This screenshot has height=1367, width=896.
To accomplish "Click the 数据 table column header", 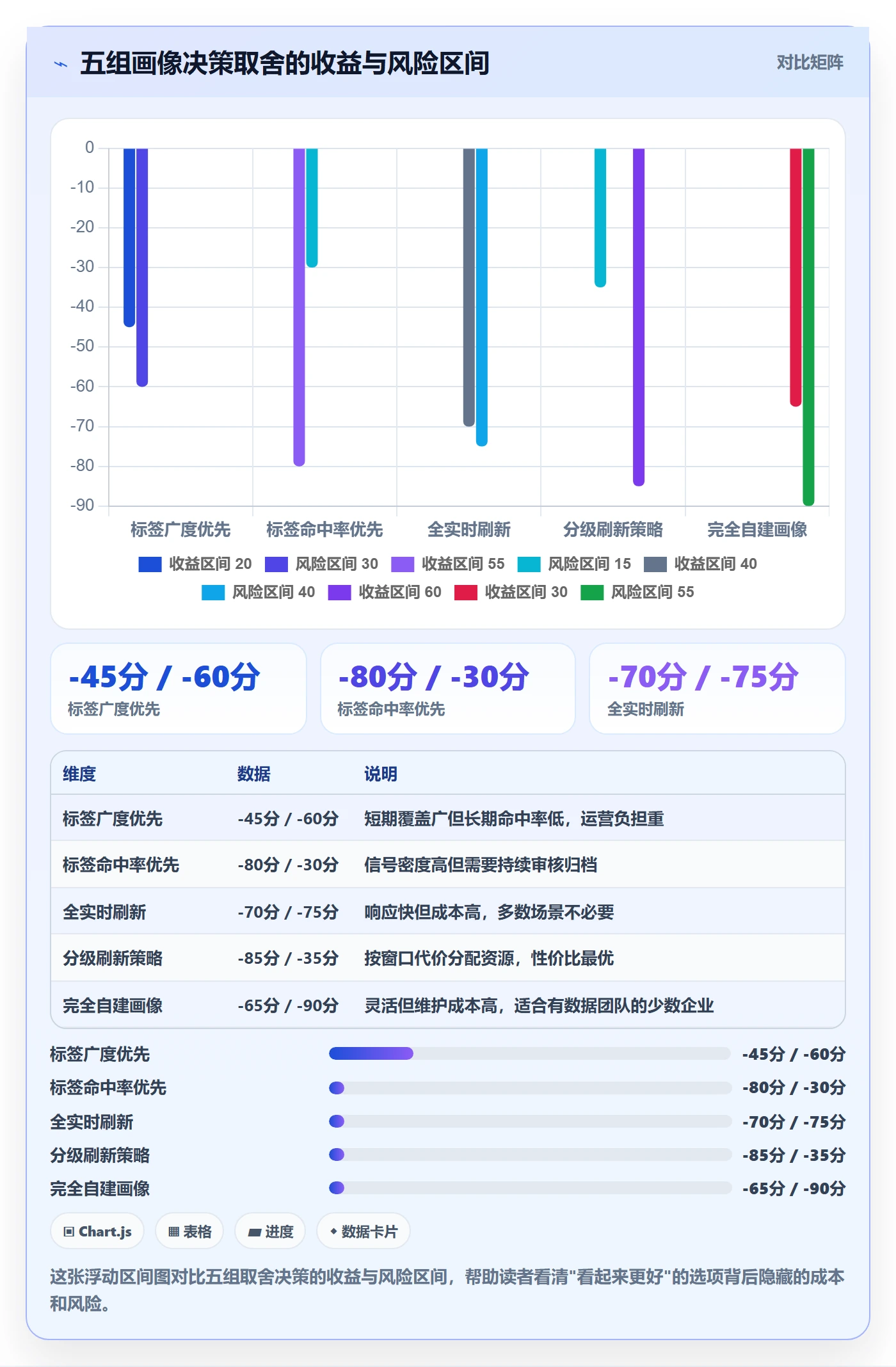I will (x=254, y=774).
